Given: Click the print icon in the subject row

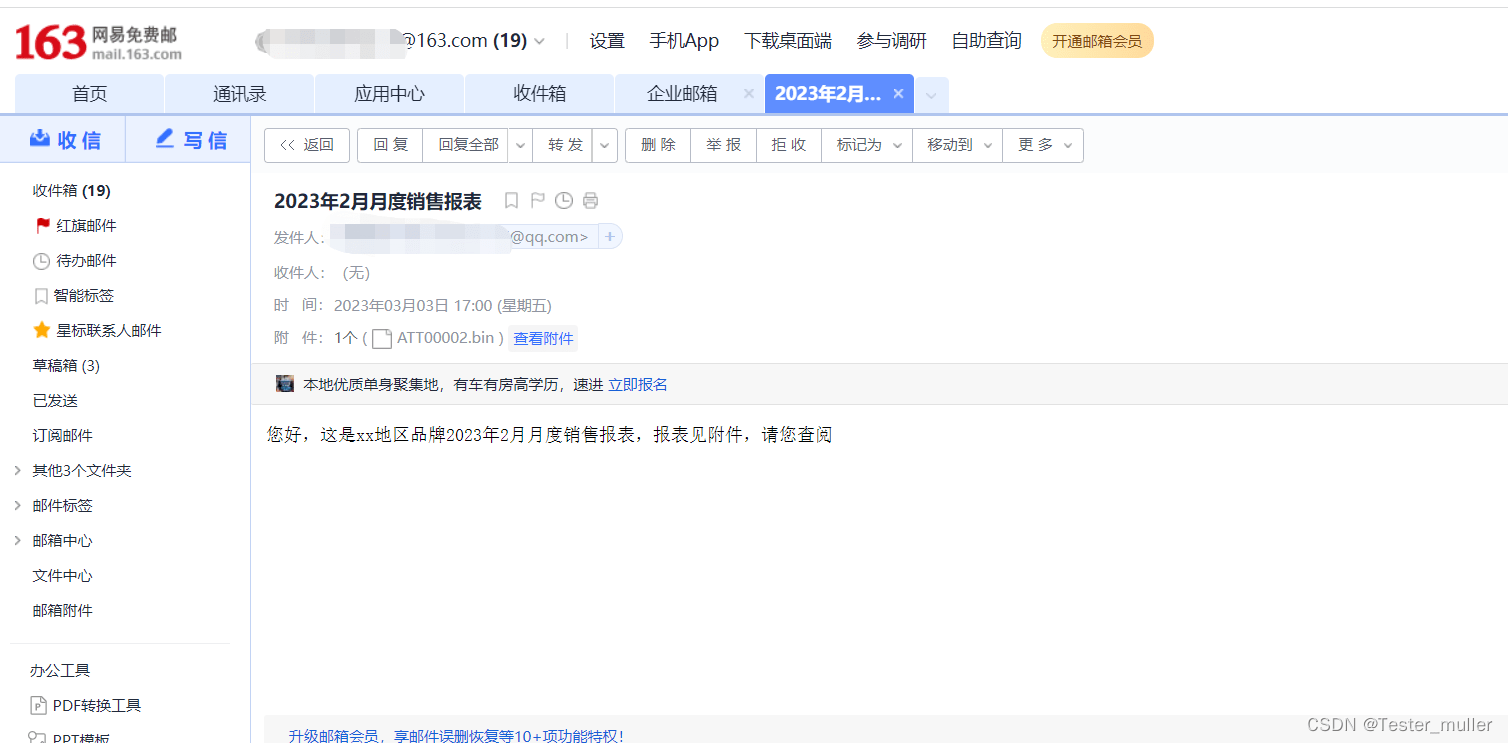Looking at the screenshot, I should tap(590, 200).
